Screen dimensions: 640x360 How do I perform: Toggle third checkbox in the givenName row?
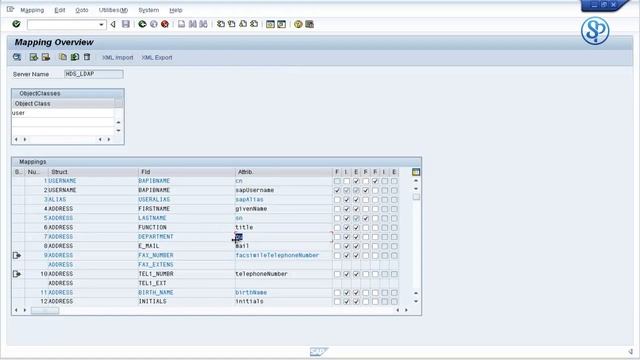coord(356,209)
